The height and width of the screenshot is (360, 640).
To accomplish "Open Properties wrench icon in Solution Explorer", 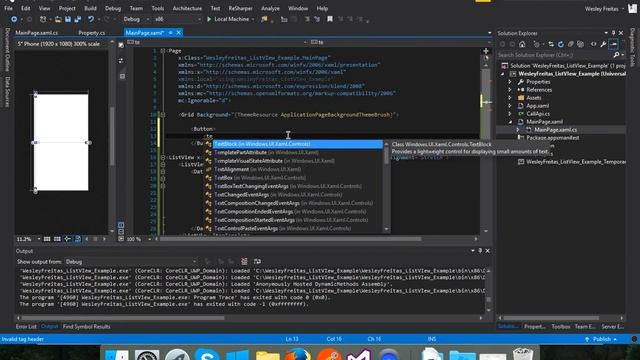I will [x=603, y=44].
